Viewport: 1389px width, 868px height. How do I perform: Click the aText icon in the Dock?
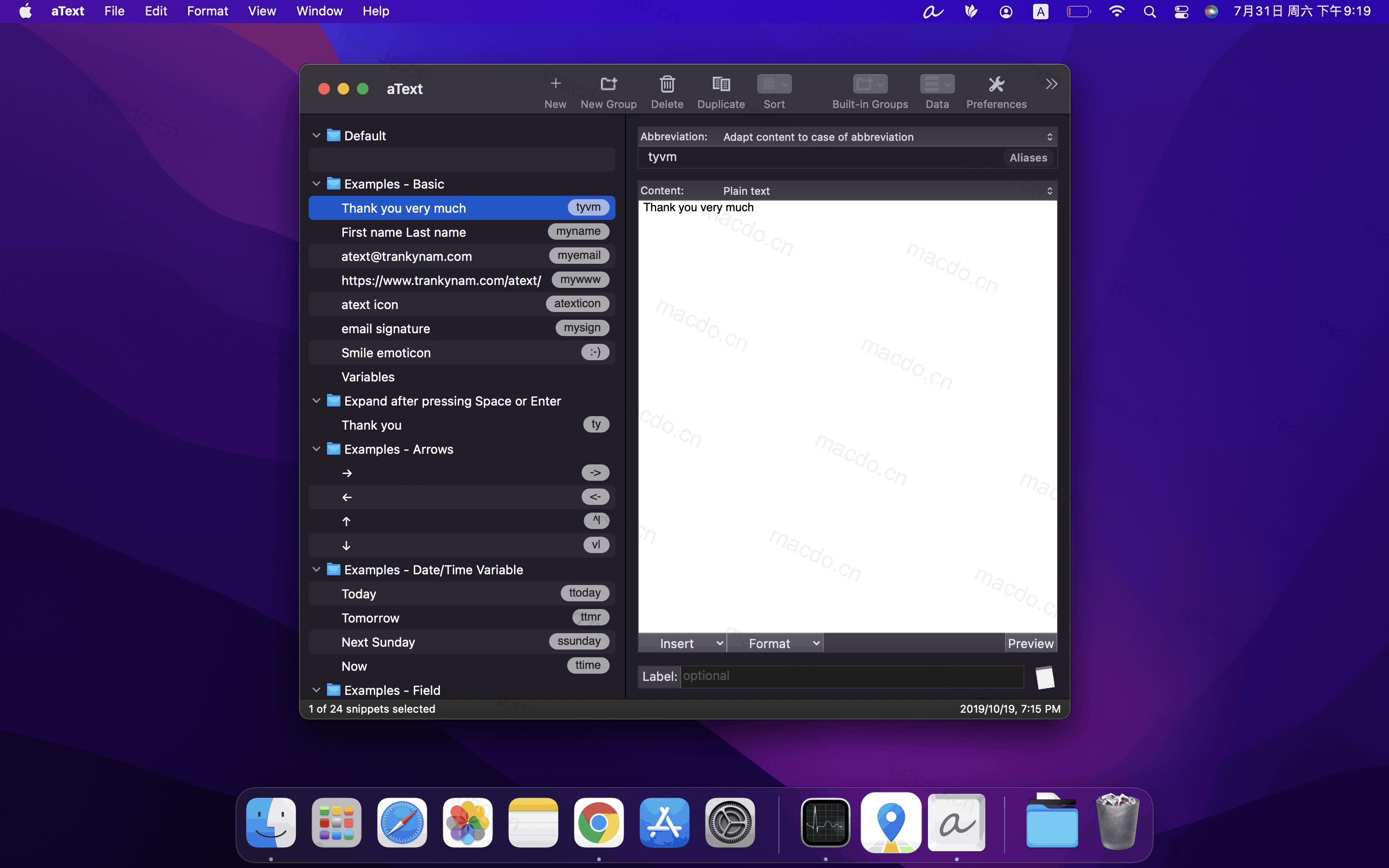coord(957,823)
